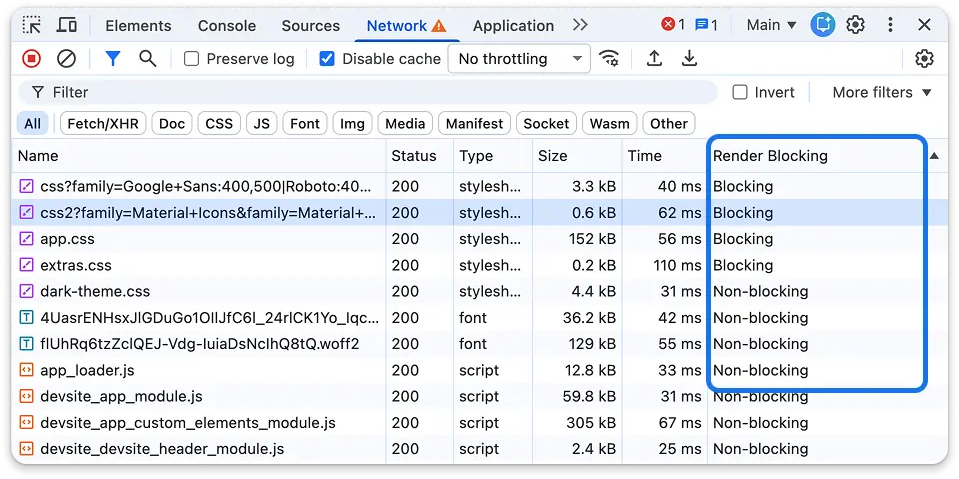Image resolution: width=959 pixels, height=479 pixels.
Task: Open DevTools settings gear in the top bar
Action: tap(855, 25)
